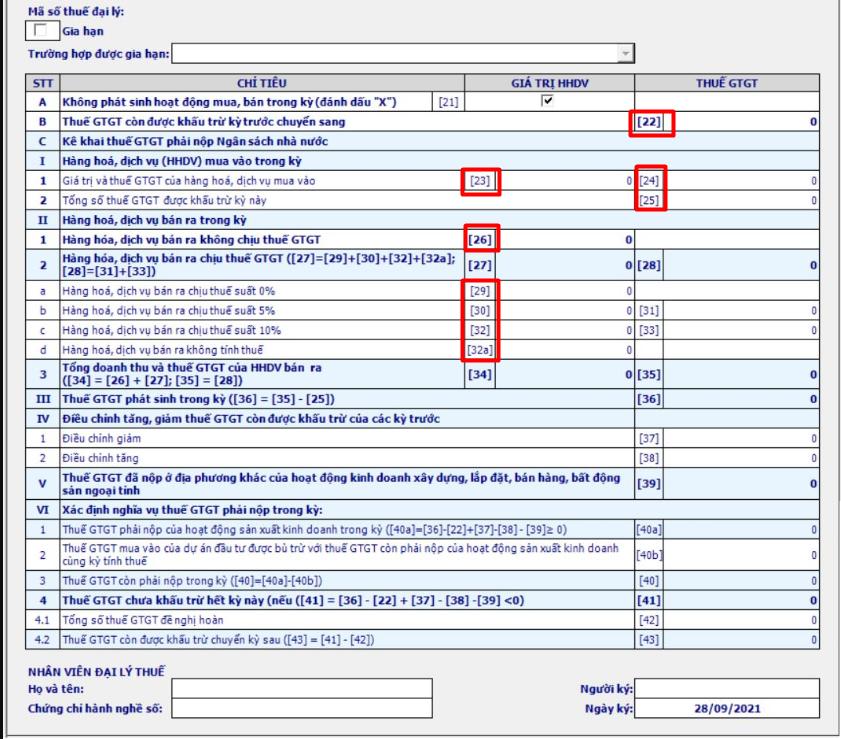The height and width of the screenshot is (739, 841).
Task: Click the [23] purchase value field
Action: click(566, 181)
